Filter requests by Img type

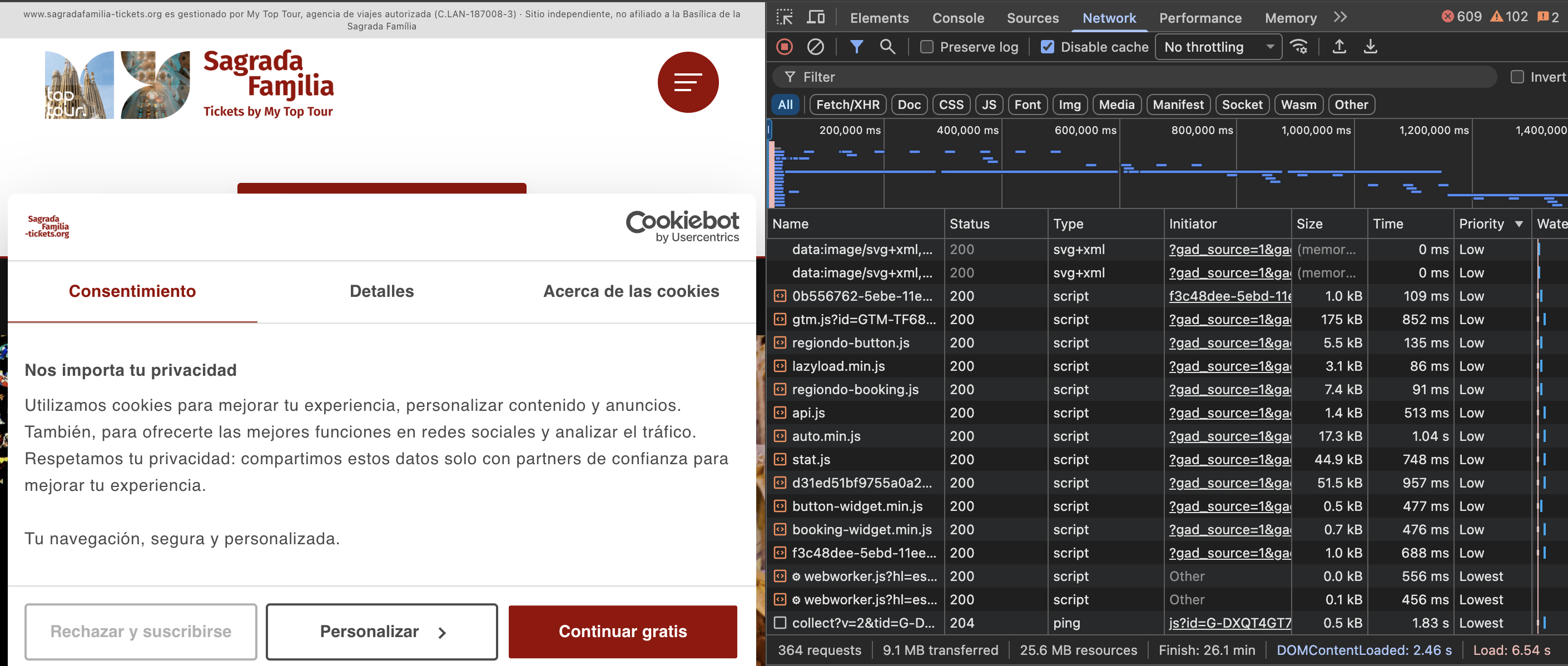click(x=1069, y=105)
